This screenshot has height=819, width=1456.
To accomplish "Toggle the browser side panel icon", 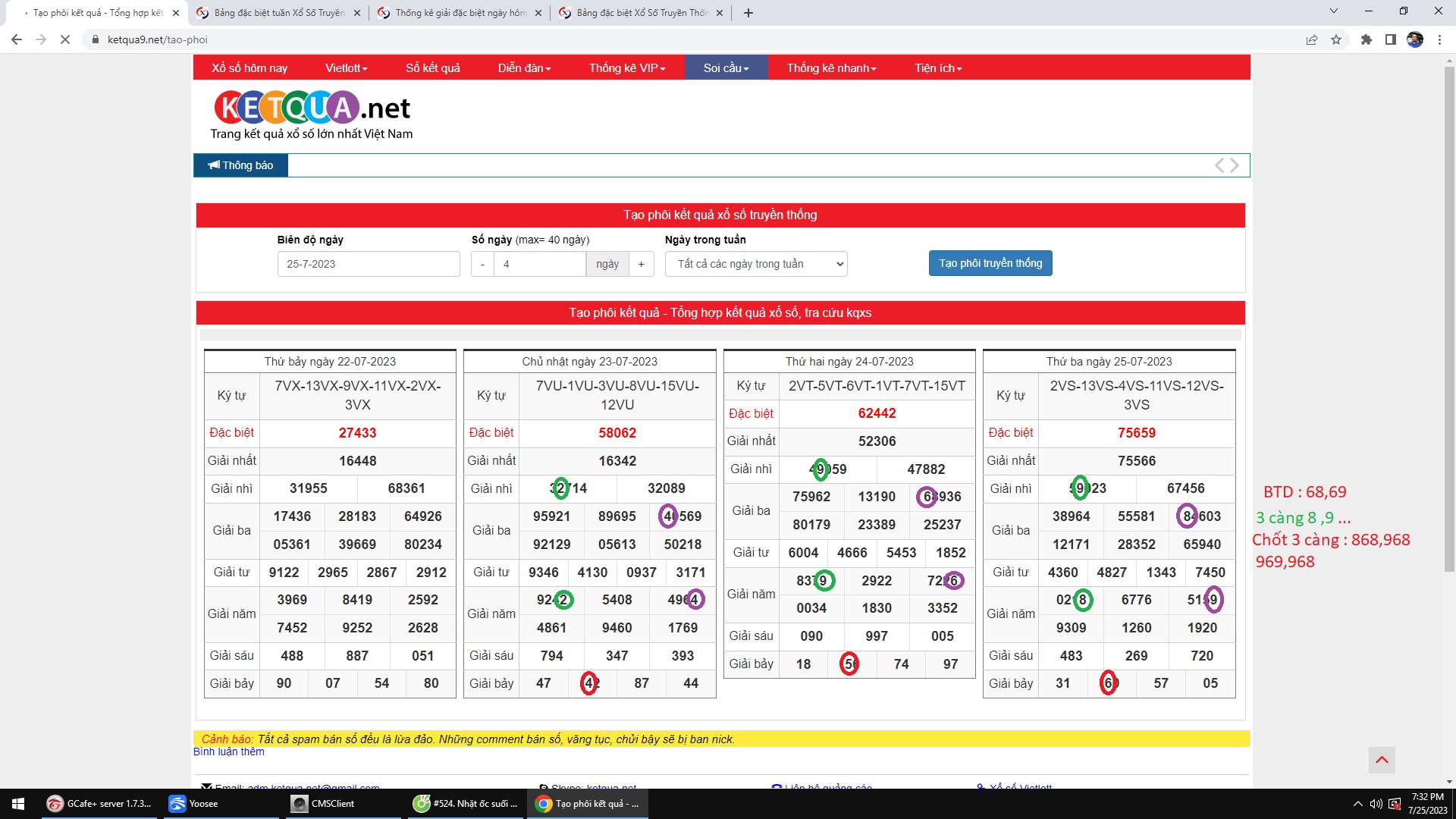I will (1391, 39).
